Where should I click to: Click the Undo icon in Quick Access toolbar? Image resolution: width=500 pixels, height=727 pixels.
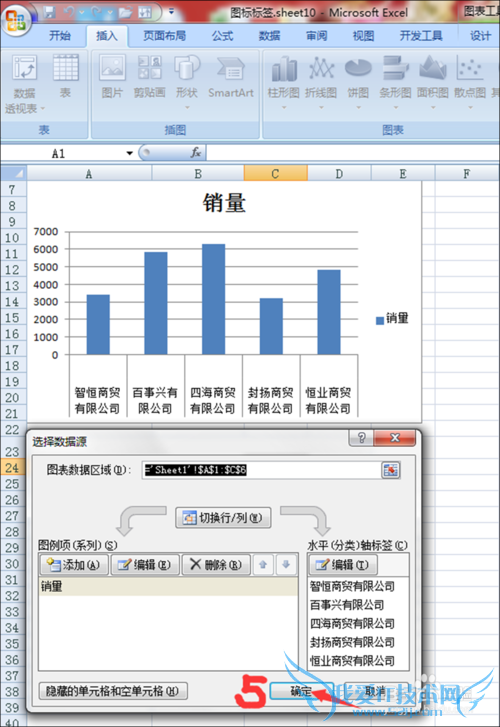[69, 12]
